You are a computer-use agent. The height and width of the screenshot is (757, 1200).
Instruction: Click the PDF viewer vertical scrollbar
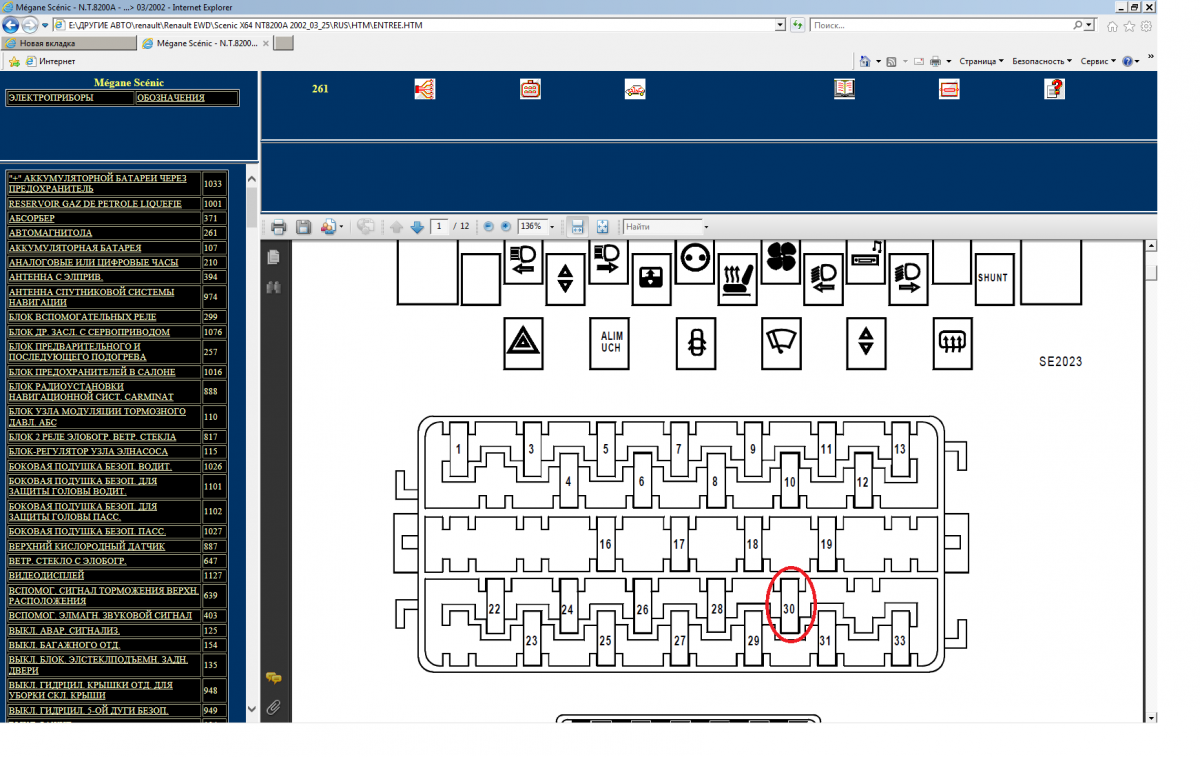pos(1151,480)
